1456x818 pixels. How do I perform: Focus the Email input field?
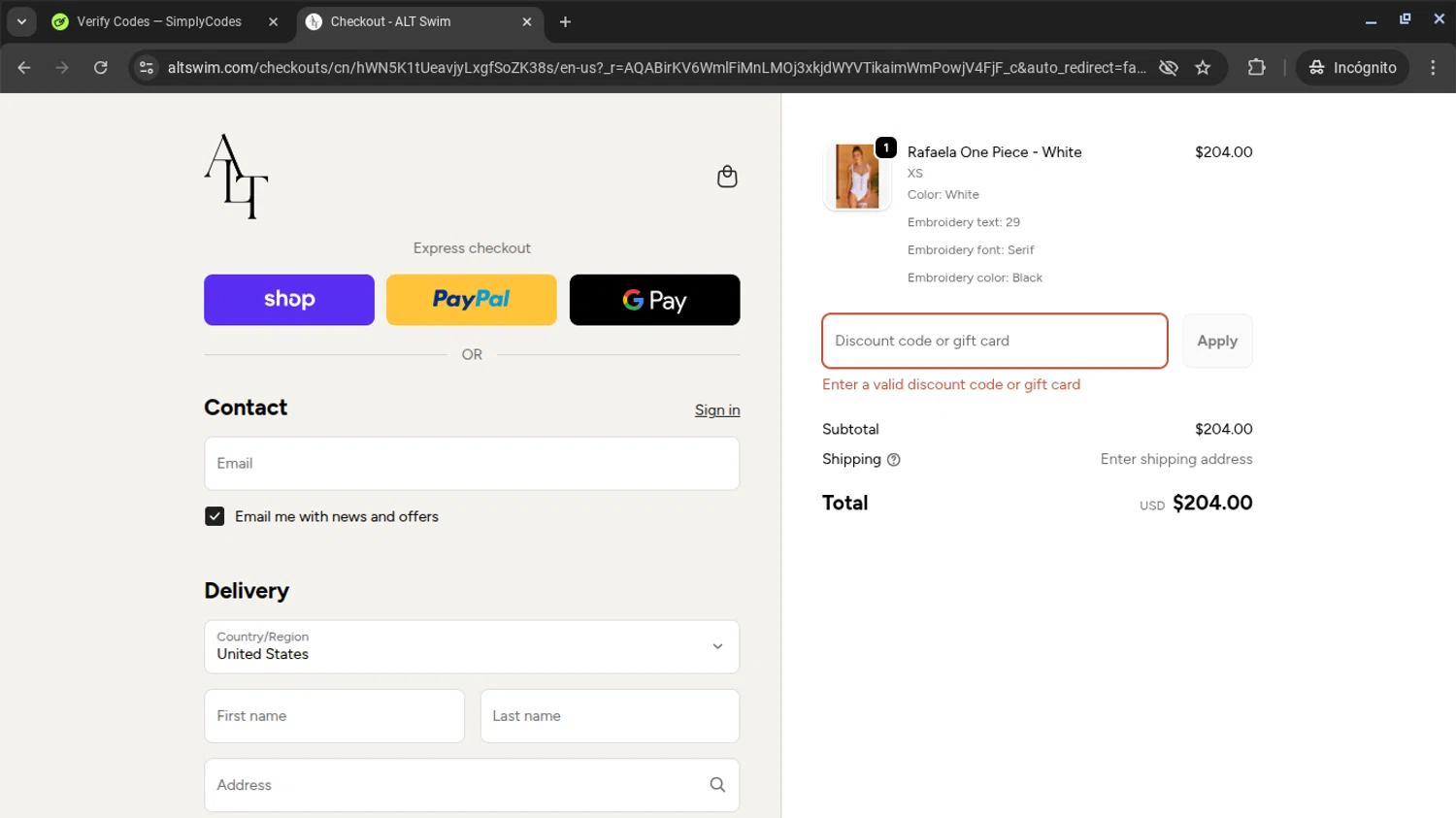click(x=472, y=463)
